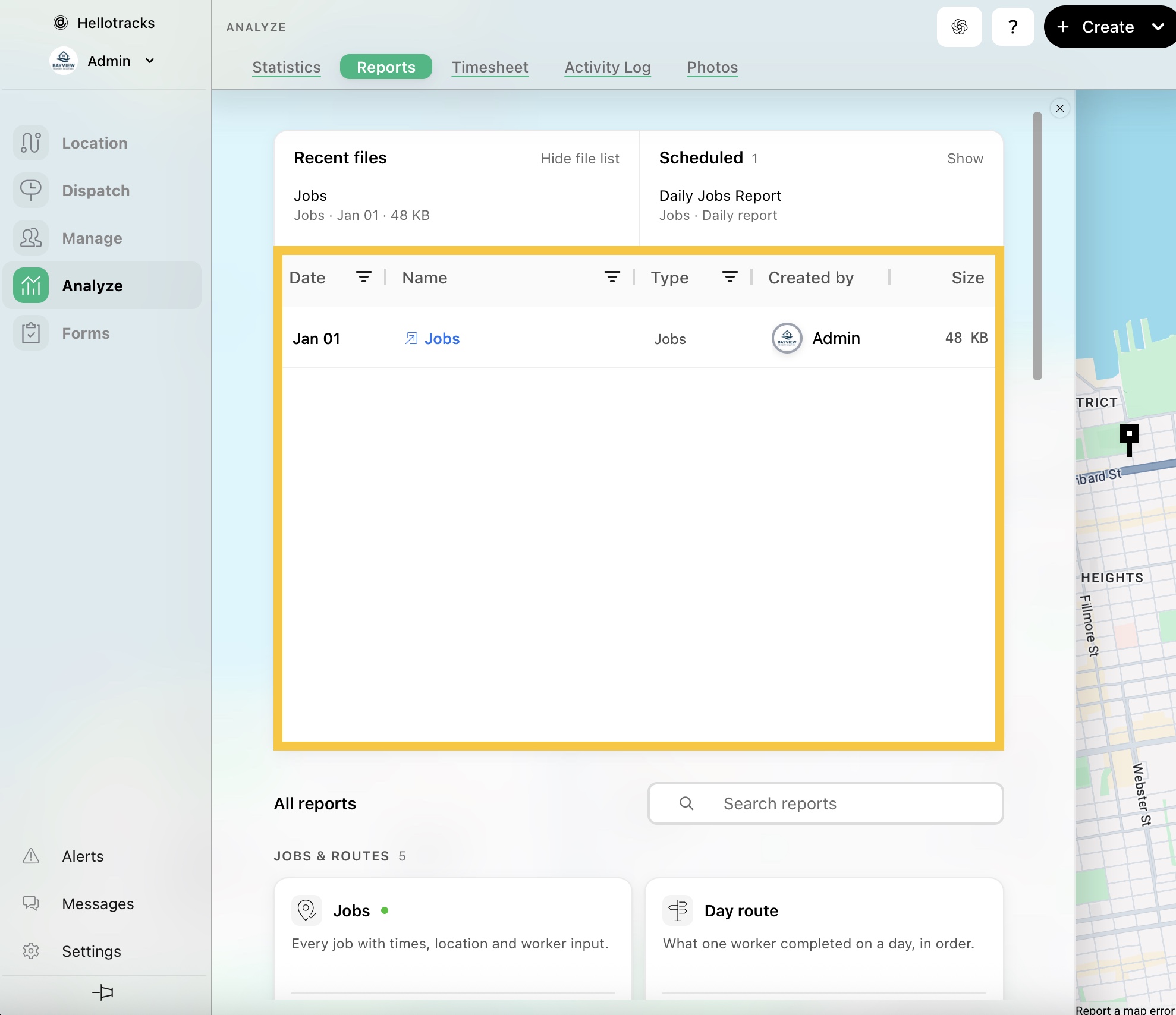Click the Day route signpost icon
This screenshot has height=1015, width=1176.
[678, 910]
